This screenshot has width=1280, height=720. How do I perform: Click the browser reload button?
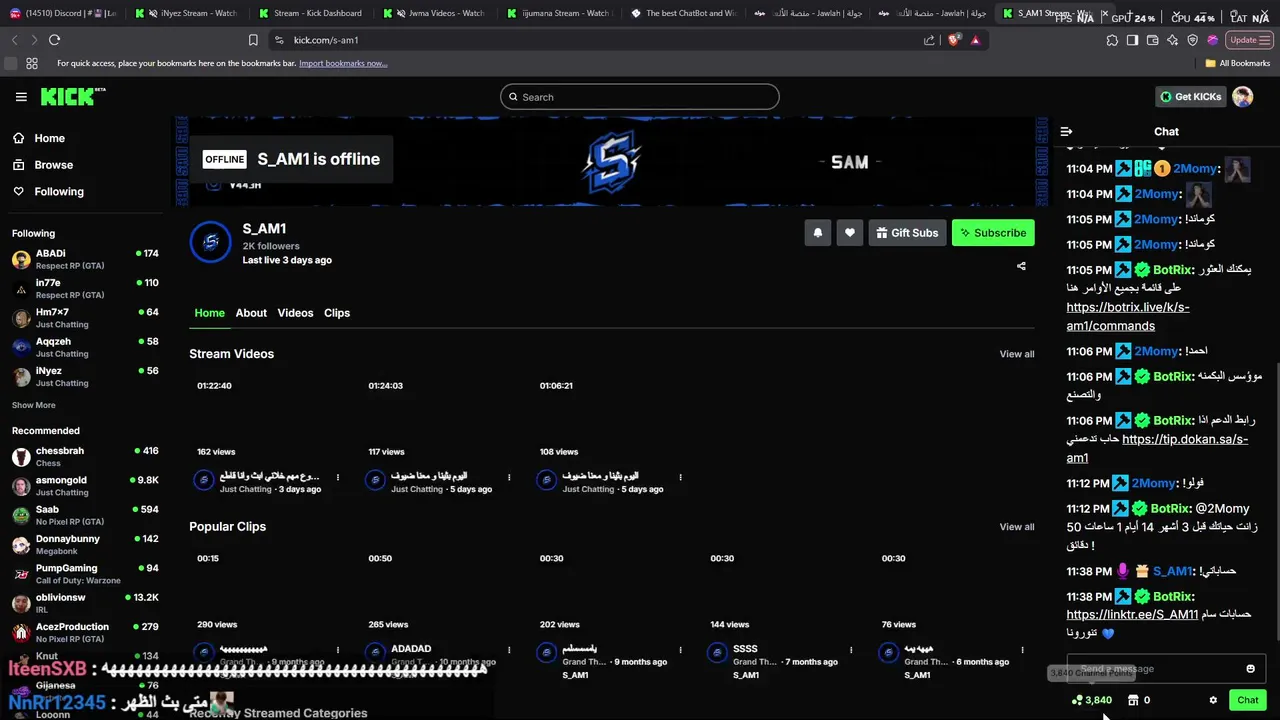click(54, 40)
